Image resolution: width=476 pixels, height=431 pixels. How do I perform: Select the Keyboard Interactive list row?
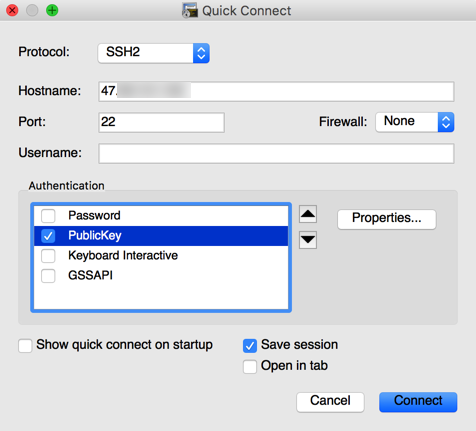coord(161,256)
